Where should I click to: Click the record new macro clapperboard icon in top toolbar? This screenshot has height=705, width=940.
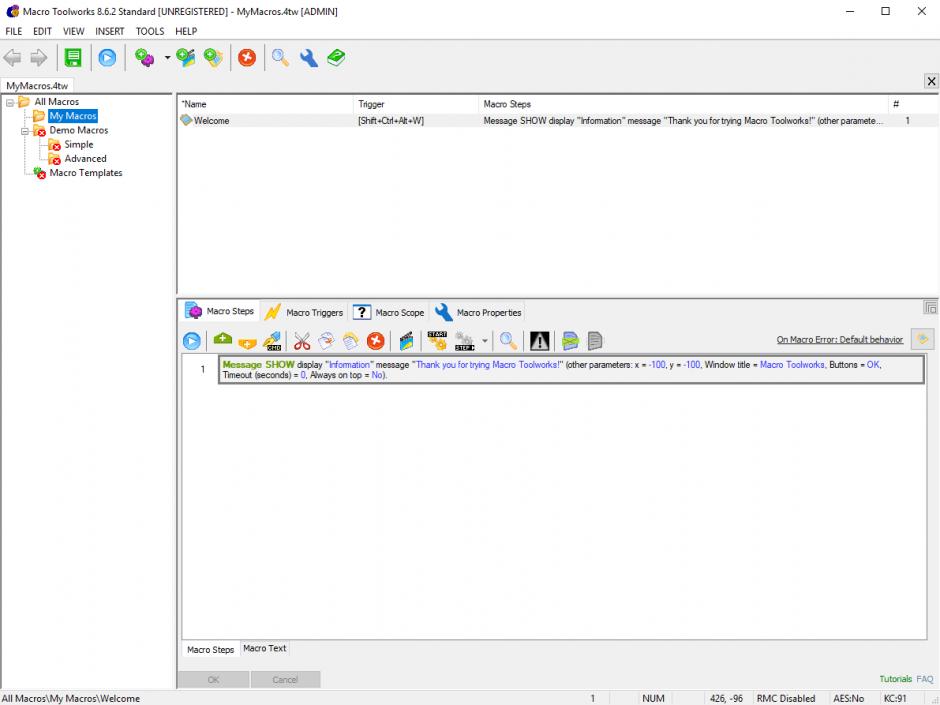coord(186,58)
